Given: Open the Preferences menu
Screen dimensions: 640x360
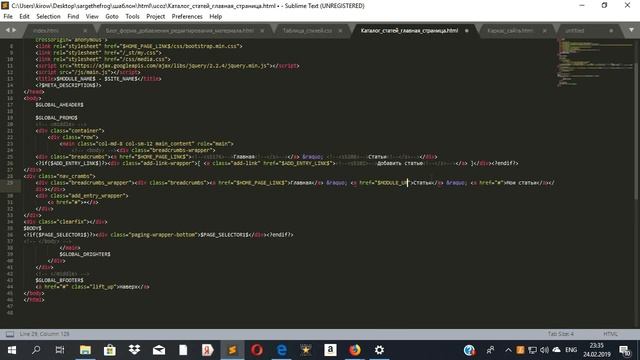Looking at the screenshot, I should point(187,16).
